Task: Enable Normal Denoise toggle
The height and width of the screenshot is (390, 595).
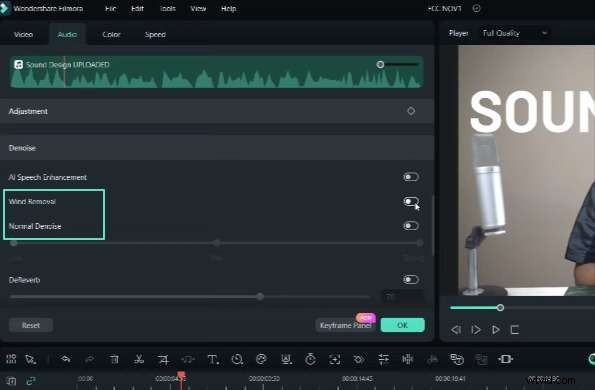Action: click(x=411, y=226)
